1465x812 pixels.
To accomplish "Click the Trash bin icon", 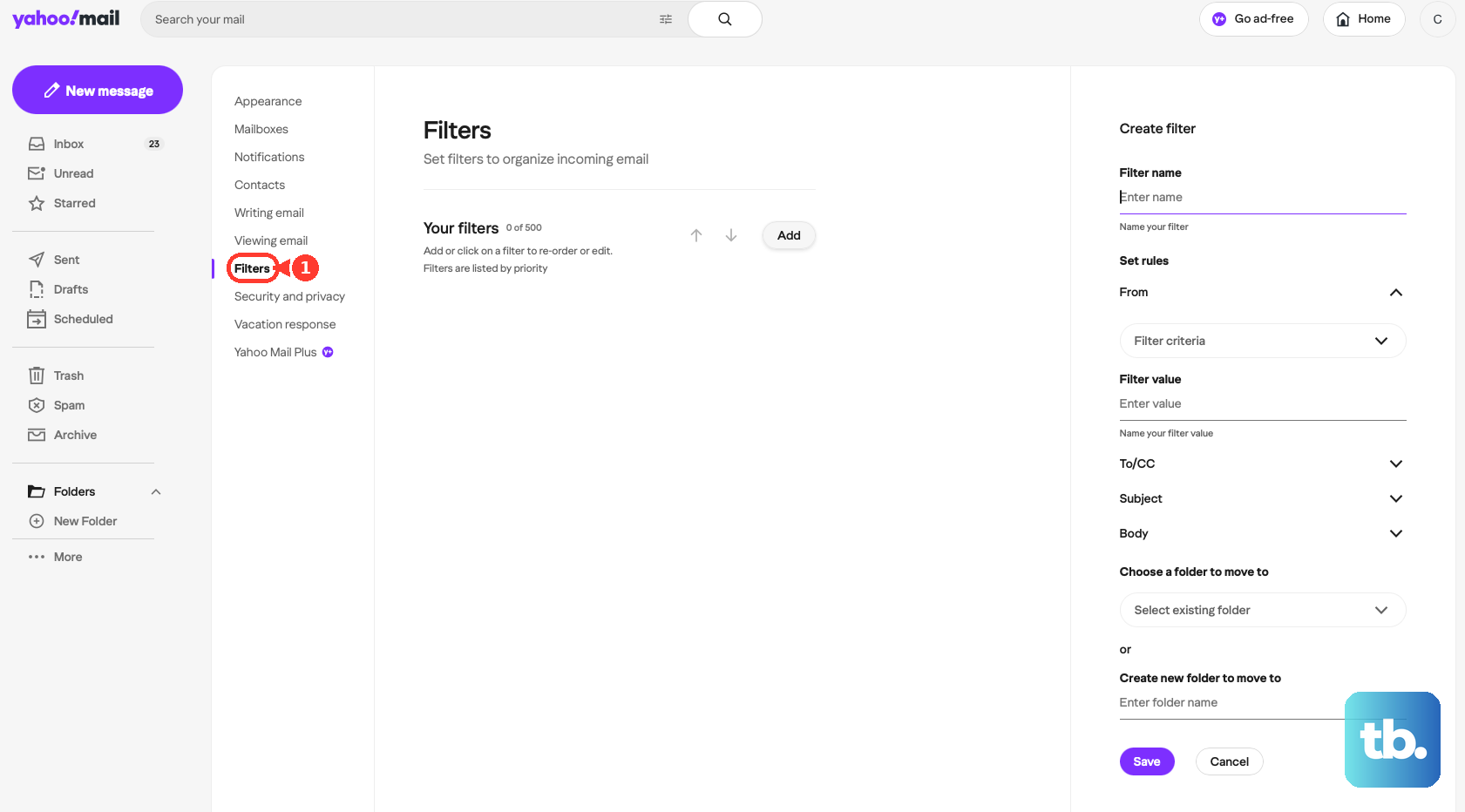I will point(37,376).
